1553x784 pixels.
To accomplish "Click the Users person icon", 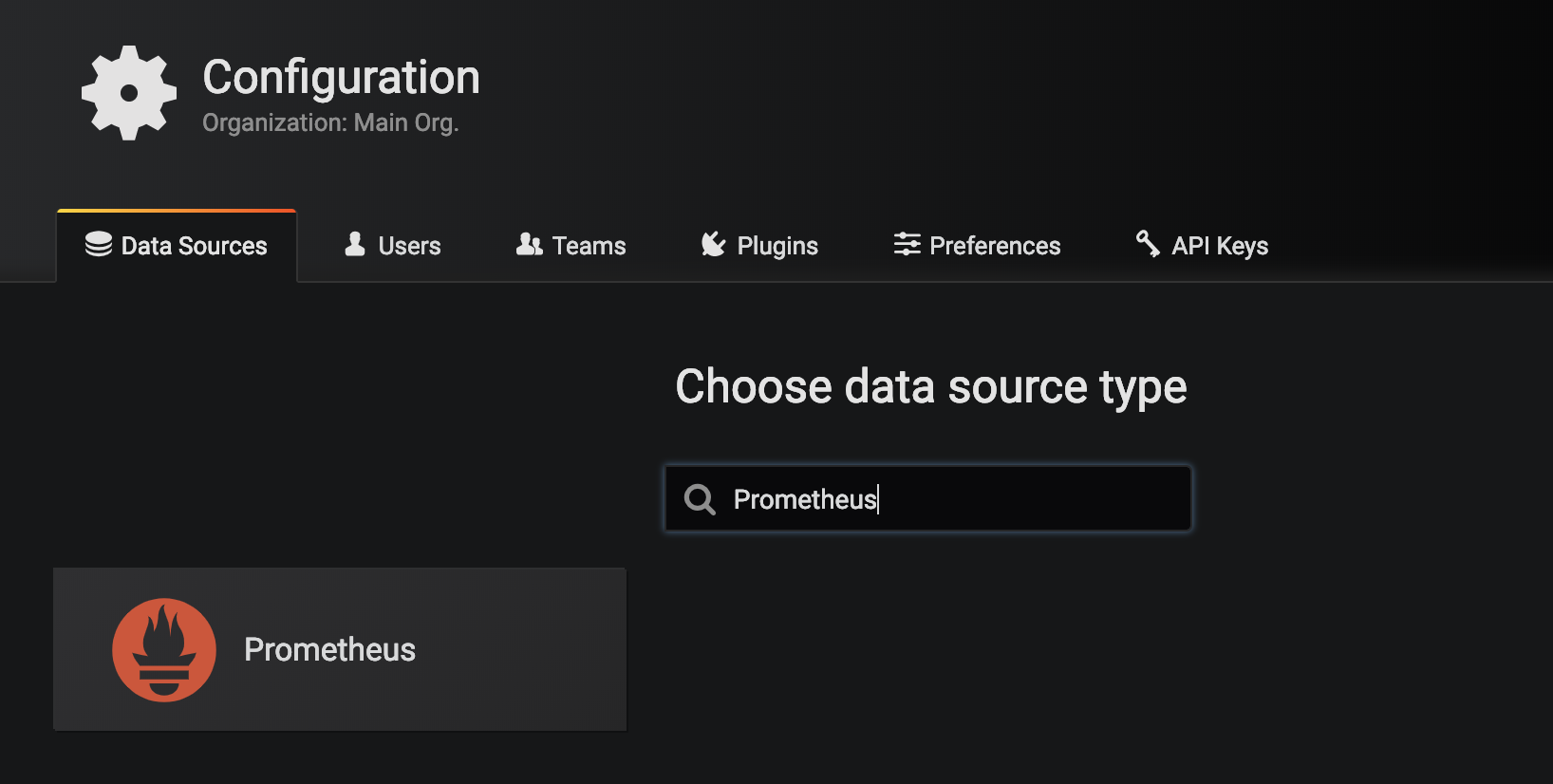I will [x=355, y=245].
